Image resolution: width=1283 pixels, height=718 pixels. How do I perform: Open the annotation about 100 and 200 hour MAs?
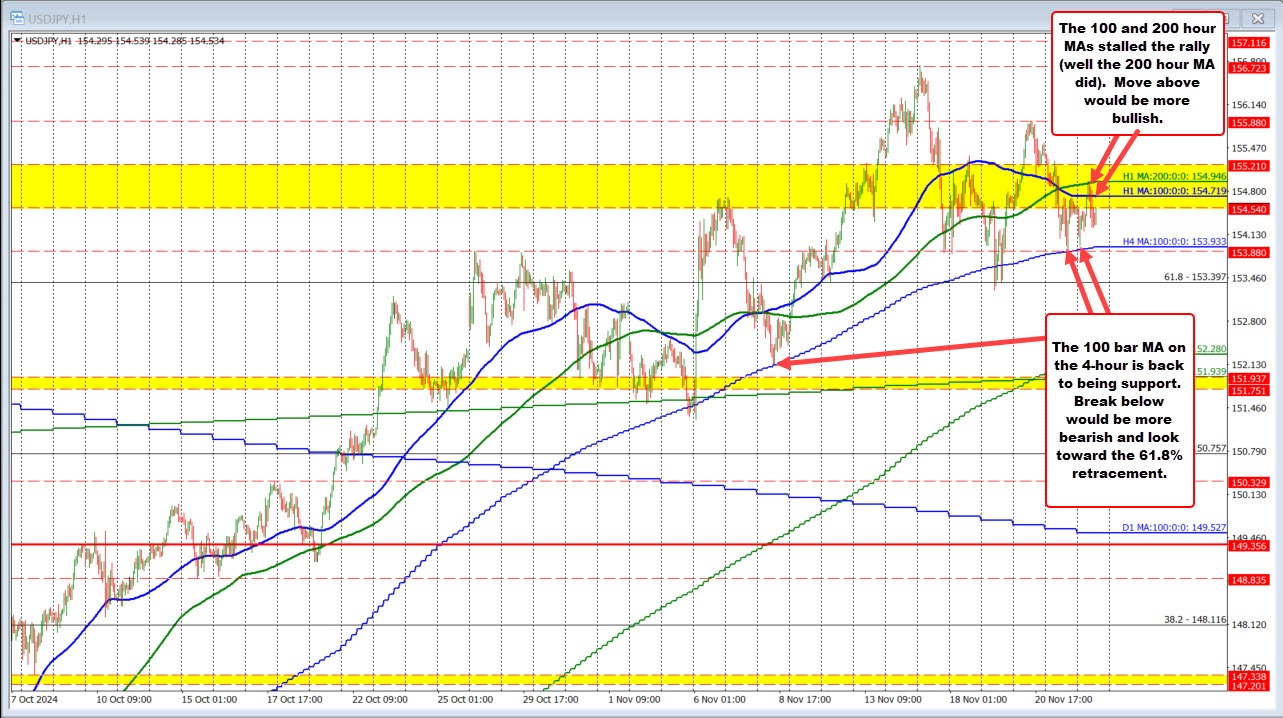click(1137, 72)
